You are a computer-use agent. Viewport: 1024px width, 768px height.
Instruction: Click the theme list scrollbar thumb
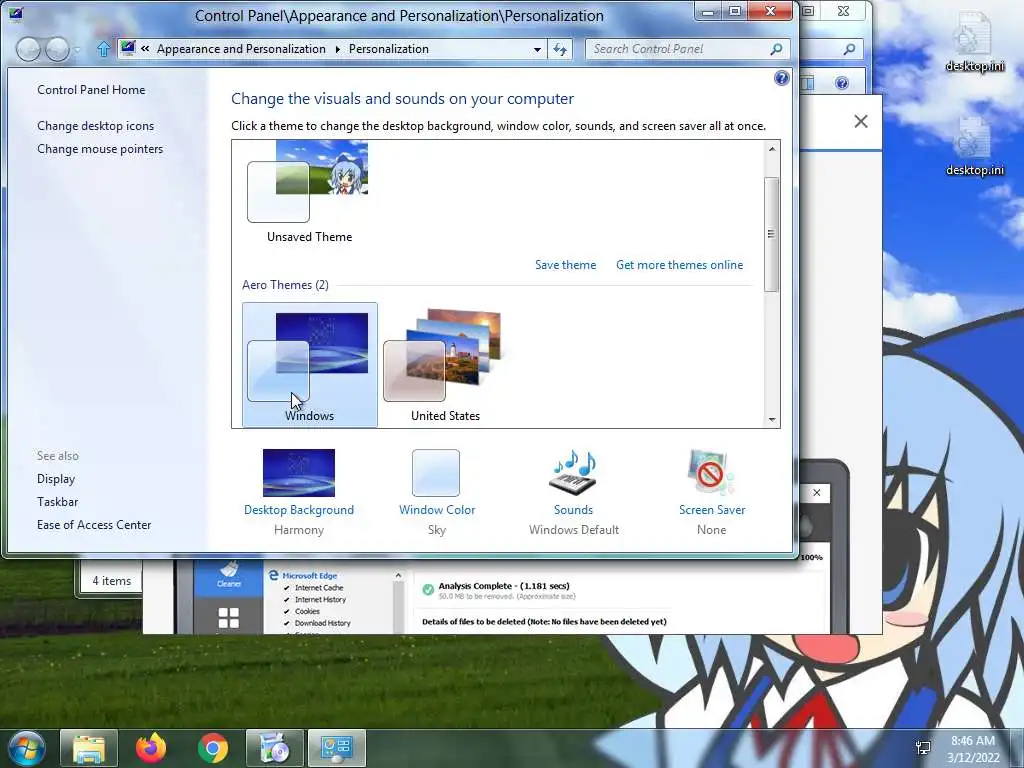point(772,234)
